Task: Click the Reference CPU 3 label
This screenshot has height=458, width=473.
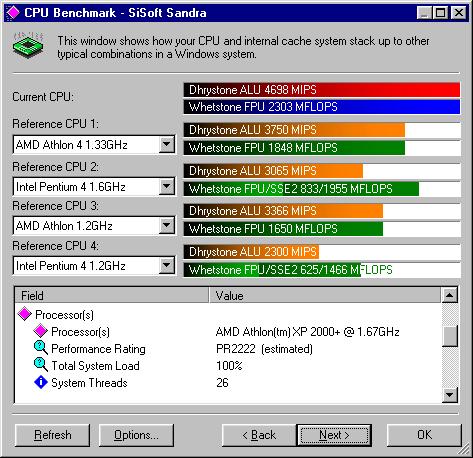Action: 55,206
